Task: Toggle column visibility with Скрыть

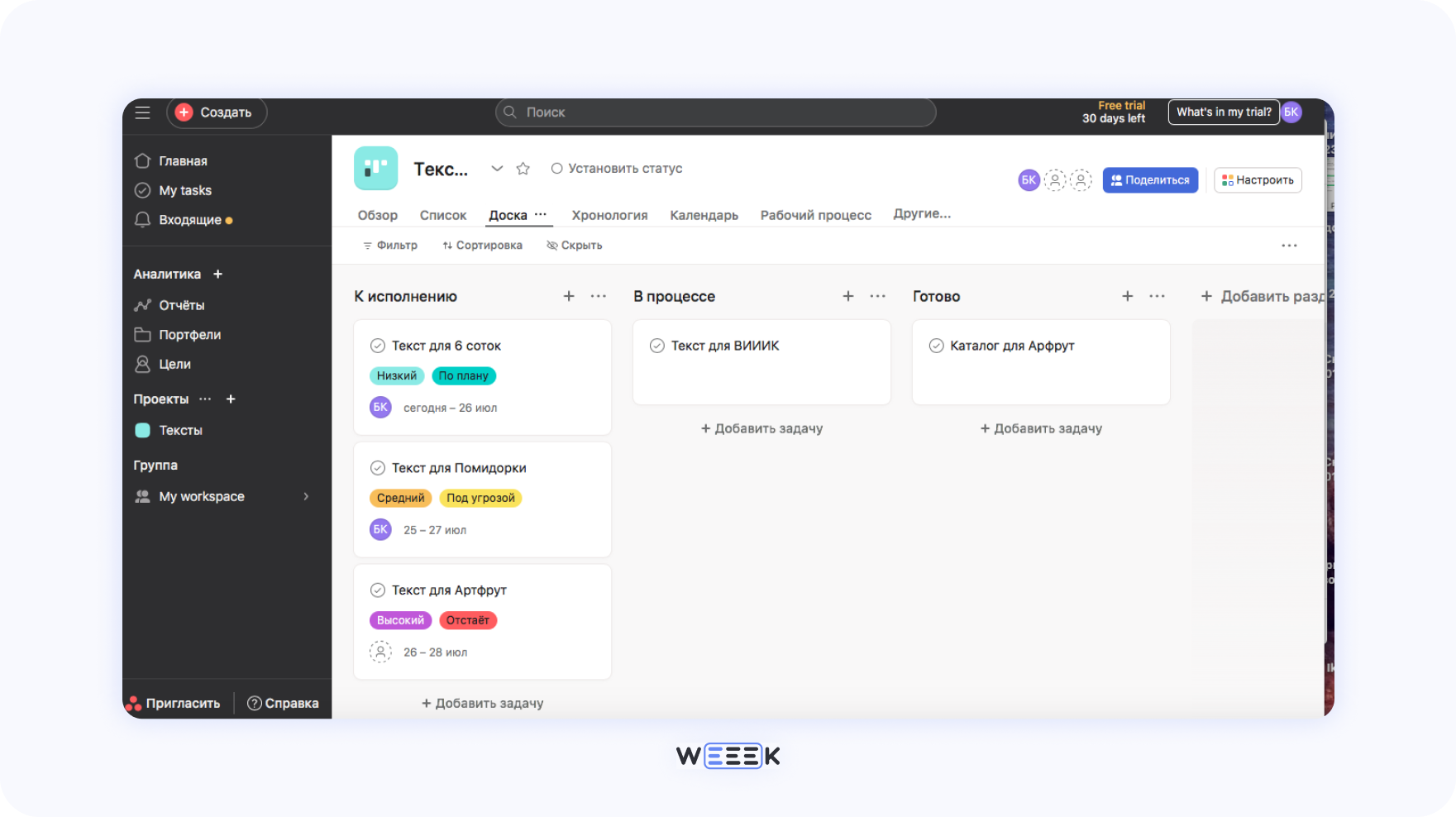Action: tap(574, 245)
